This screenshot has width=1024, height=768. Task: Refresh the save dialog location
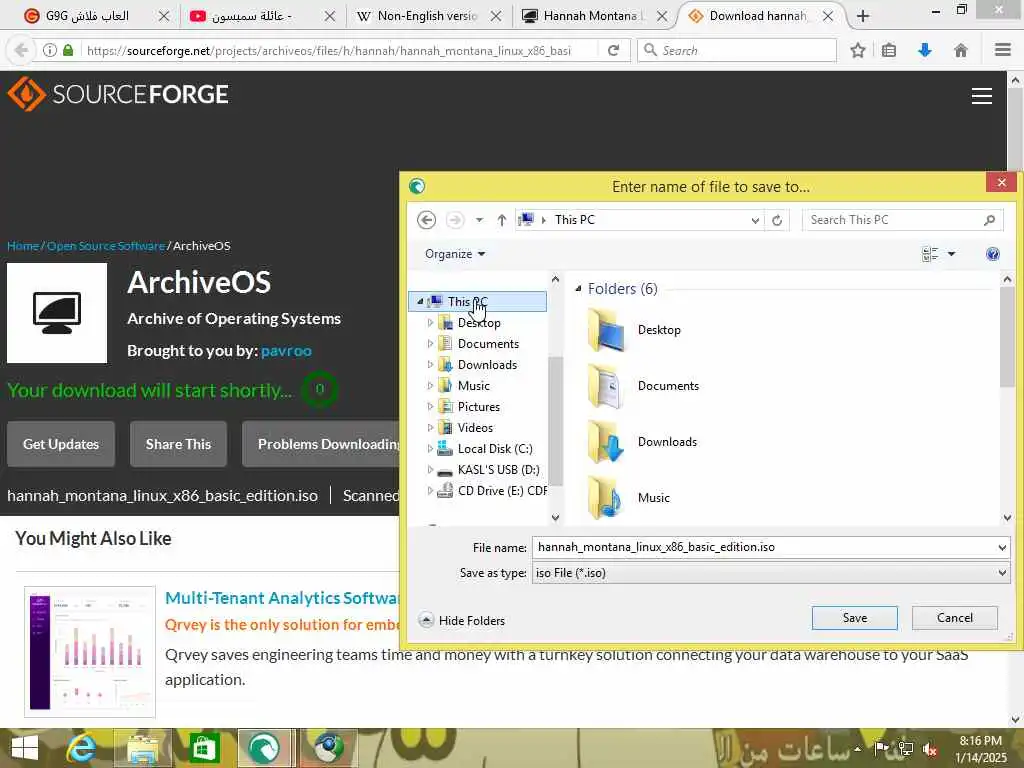tap(777, 220)
